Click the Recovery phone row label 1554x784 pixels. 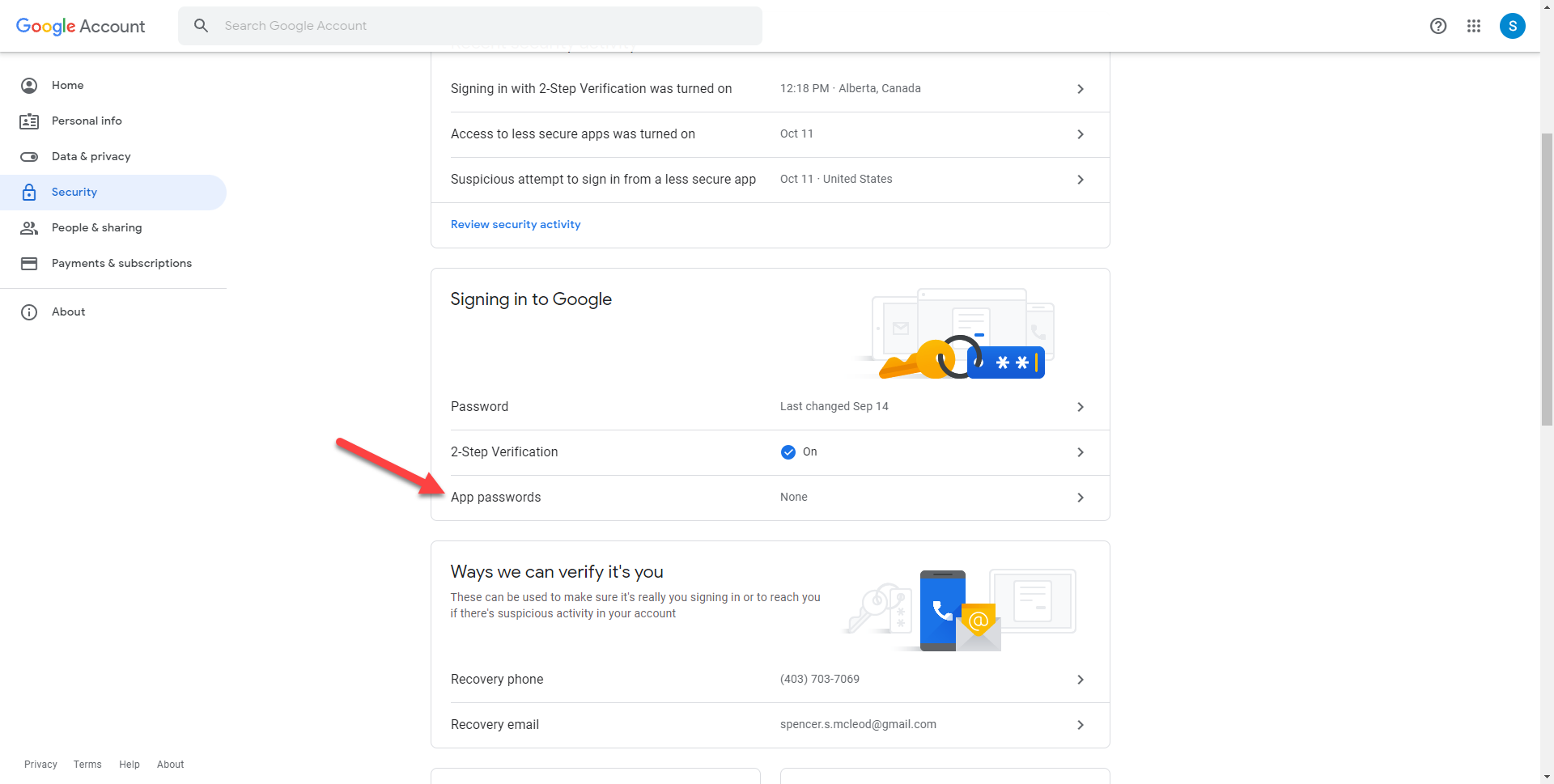(x=497, y=680)
